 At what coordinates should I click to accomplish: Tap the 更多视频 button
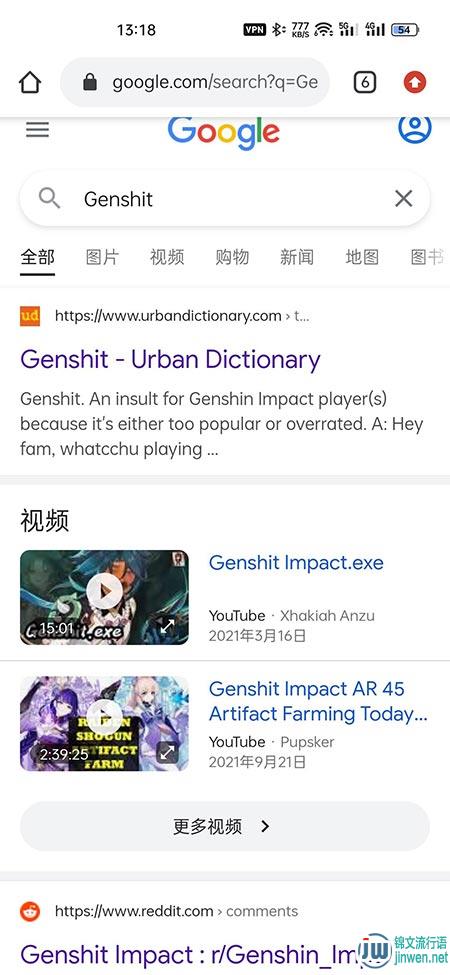224,826
